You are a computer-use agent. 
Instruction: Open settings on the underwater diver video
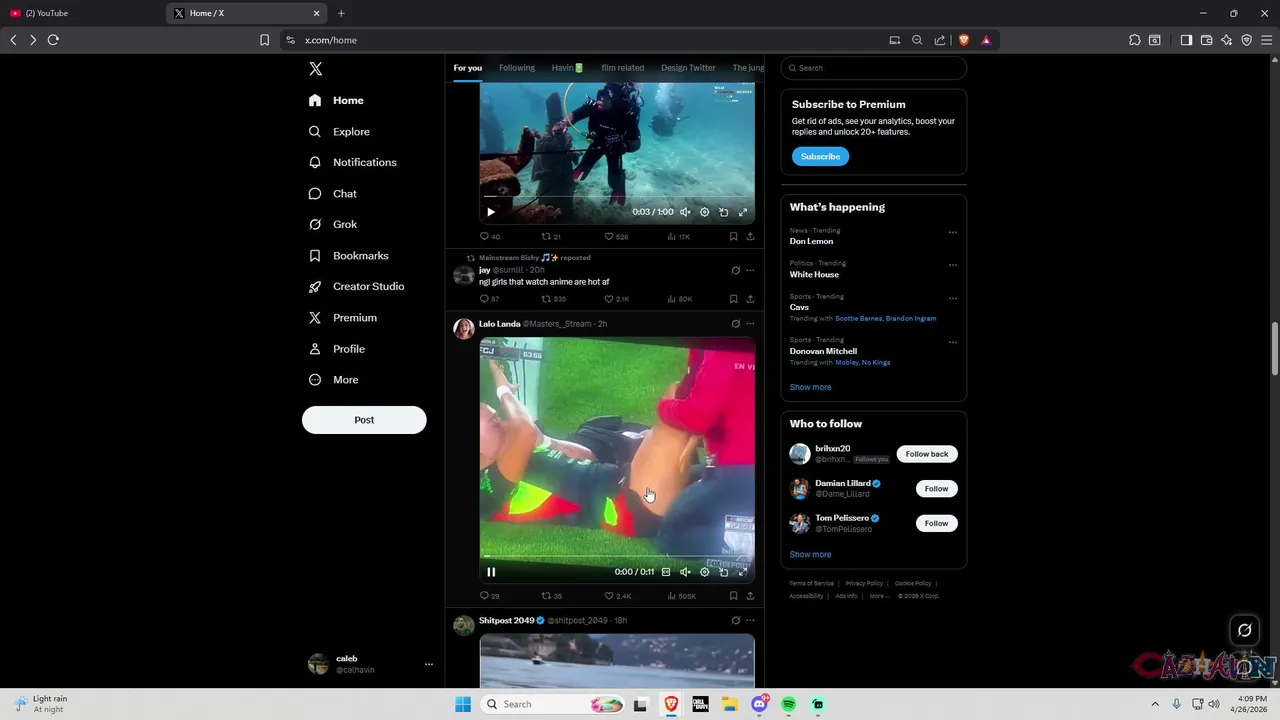[704, 212]
